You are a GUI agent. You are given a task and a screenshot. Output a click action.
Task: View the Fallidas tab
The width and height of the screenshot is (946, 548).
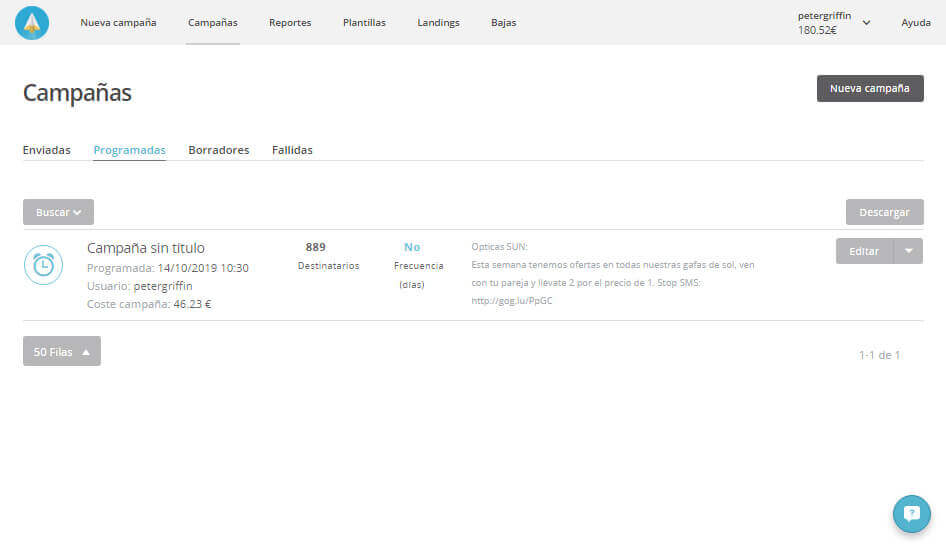[x=292, y=150]
